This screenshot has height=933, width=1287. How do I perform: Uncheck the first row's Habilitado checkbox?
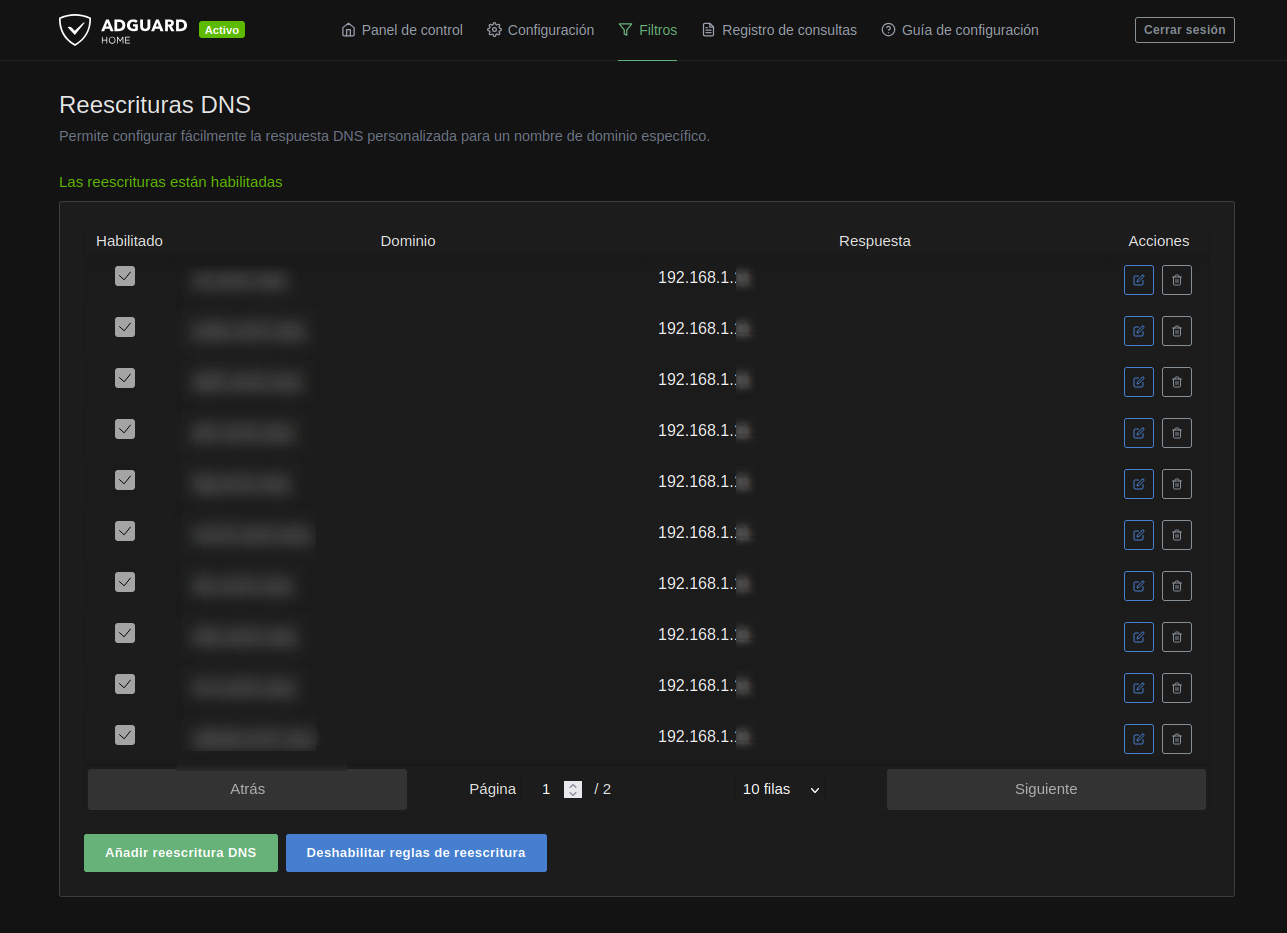125,277
